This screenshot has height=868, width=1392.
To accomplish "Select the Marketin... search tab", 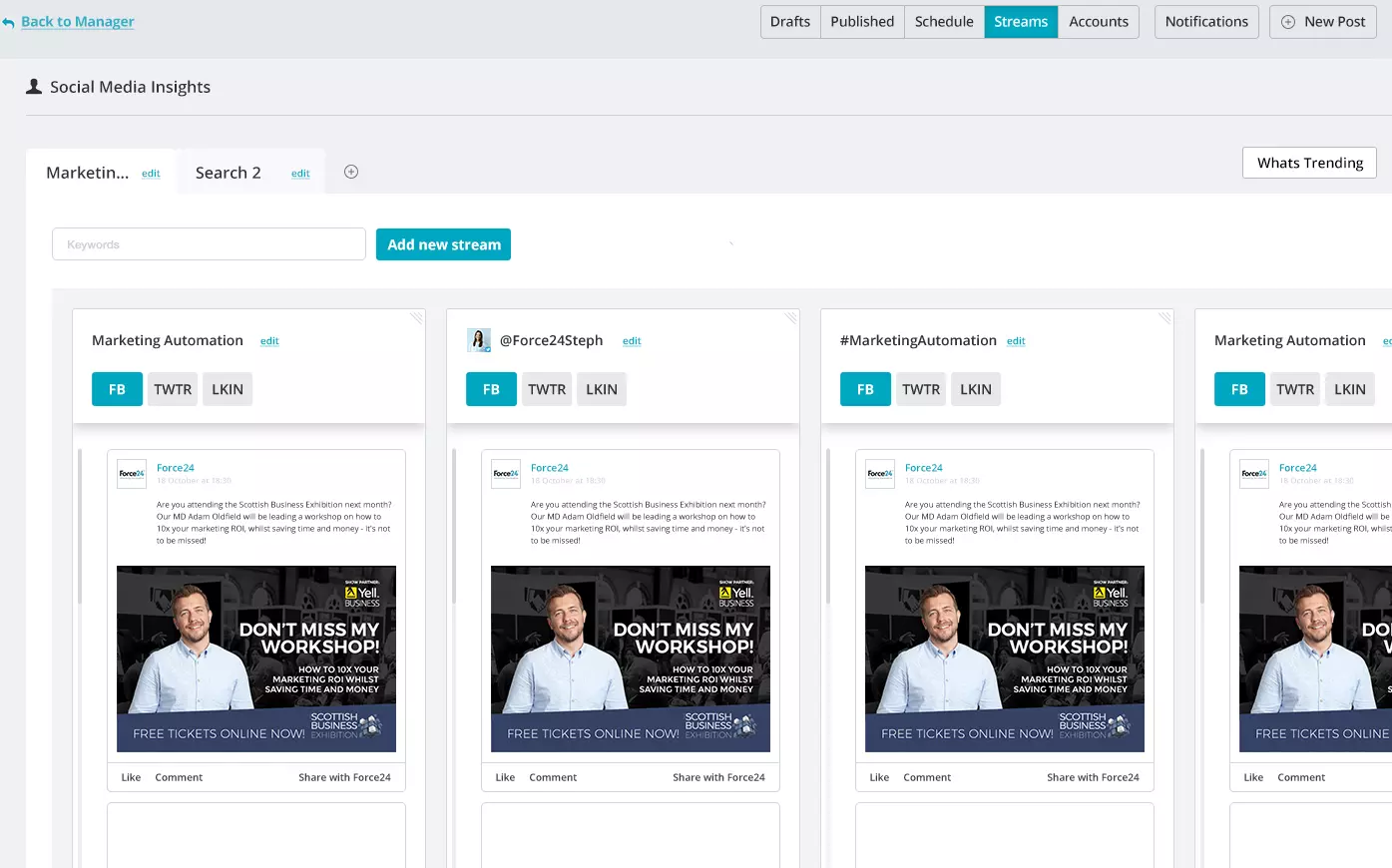I will click(88, 173).
